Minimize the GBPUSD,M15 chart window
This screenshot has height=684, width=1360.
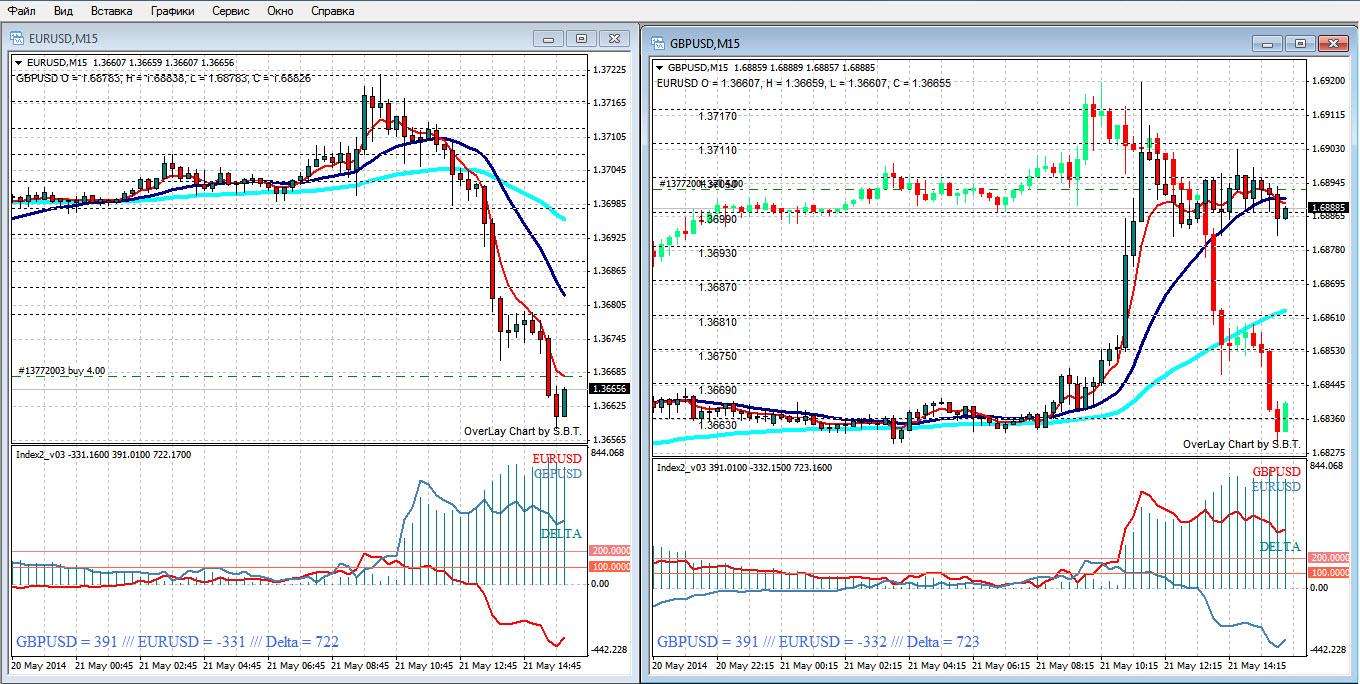click(1267, 43)
